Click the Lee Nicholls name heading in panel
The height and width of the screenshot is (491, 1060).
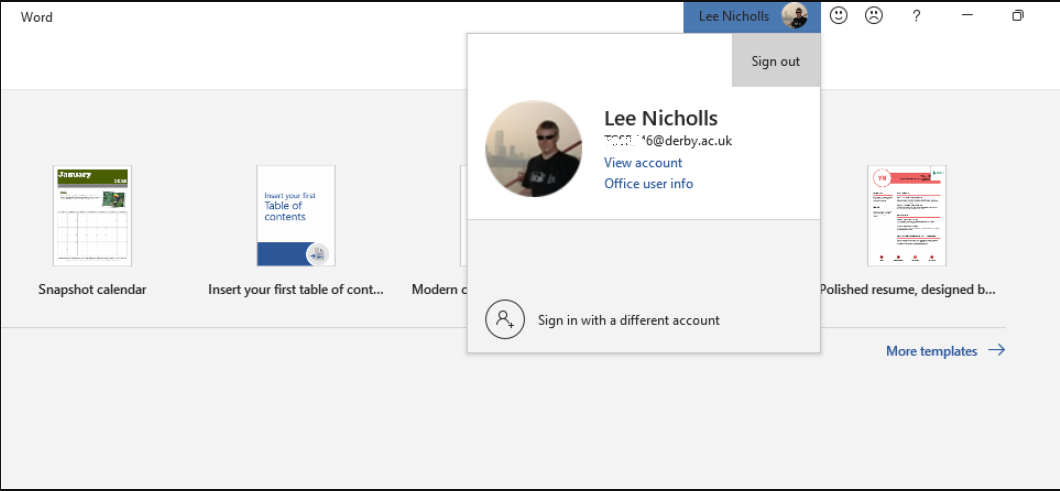660,118
